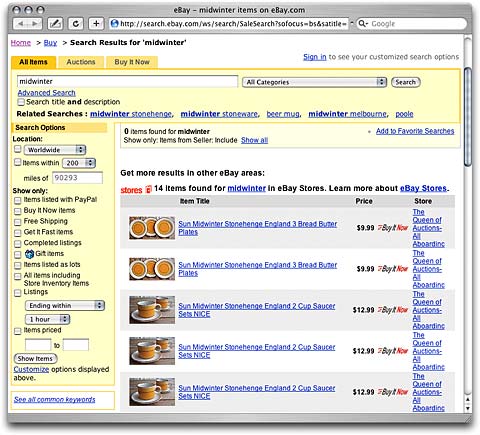
Task: Select the All Items tab
Action: click(x=33, y=62)
